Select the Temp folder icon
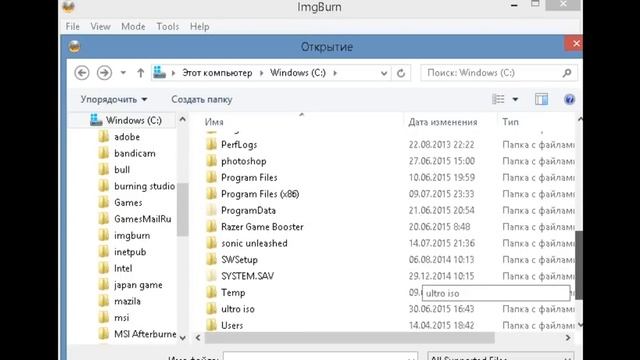This screenshot has width=640, height=360. click(211, 292)
